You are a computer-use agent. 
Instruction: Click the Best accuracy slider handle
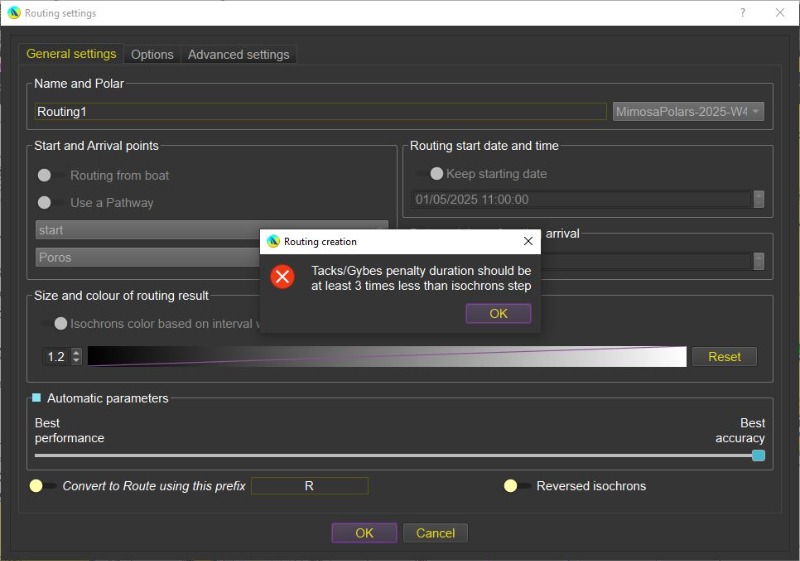coord(758,455)
